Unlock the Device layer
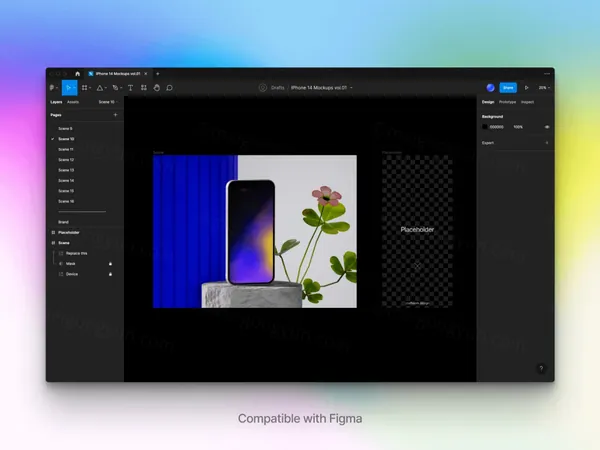The width and height of the screenshot is (600, 450). (x=110, y=273)
